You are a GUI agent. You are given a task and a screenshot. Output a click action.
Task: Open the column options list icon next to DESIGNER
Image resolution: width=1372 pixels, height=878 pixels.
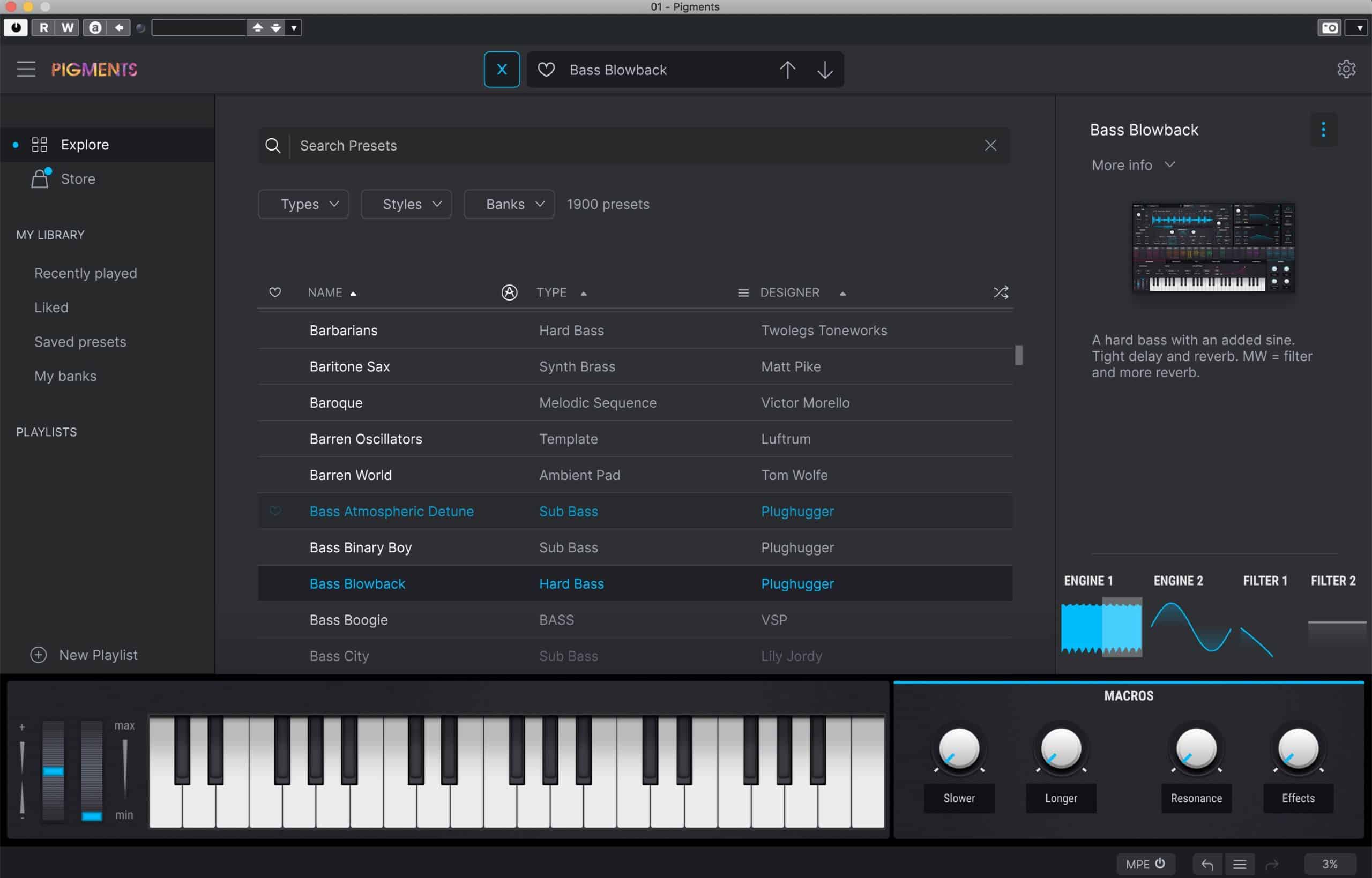coord(743,293)
